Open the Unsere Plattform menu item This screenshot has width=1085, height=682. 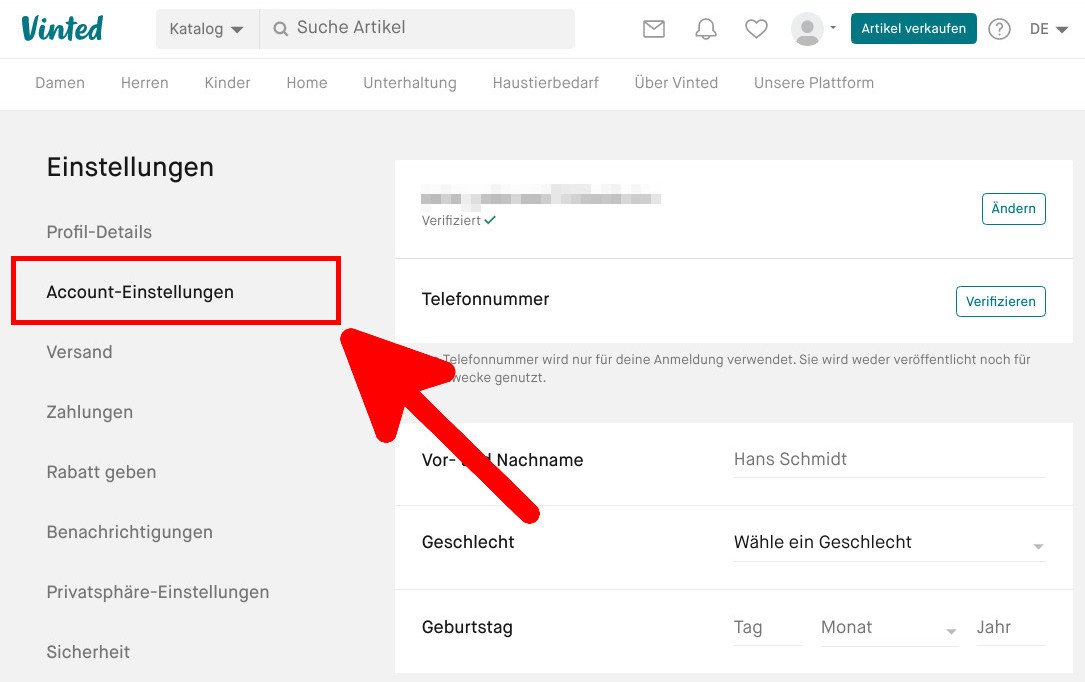(x=814, y=83)
